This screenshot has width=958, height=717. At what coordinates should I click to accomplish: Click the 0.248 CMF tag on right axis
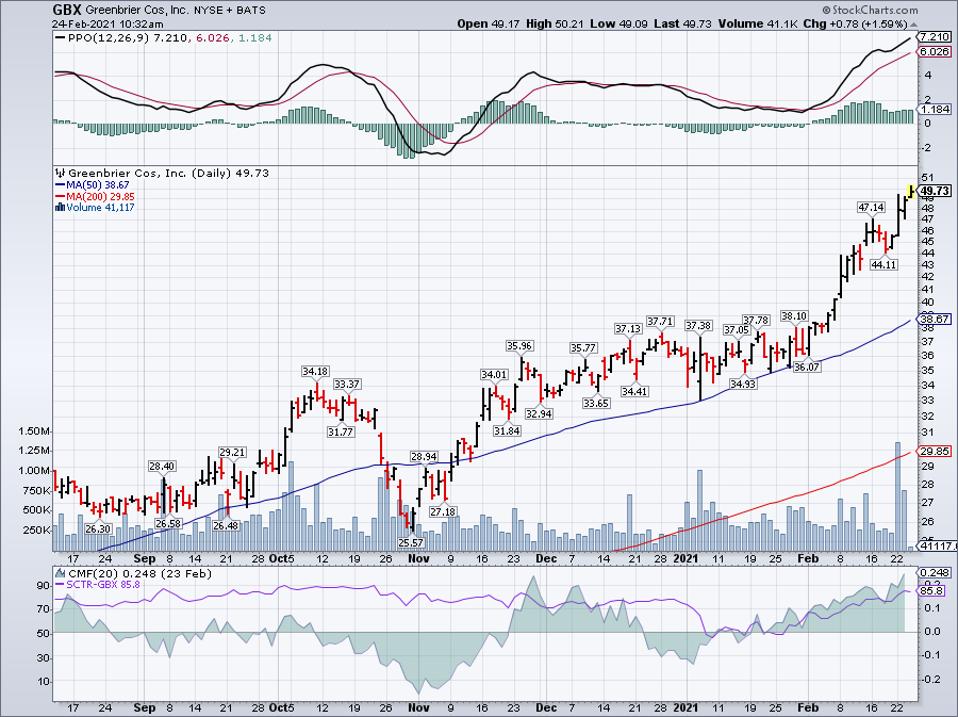(934, 573)
